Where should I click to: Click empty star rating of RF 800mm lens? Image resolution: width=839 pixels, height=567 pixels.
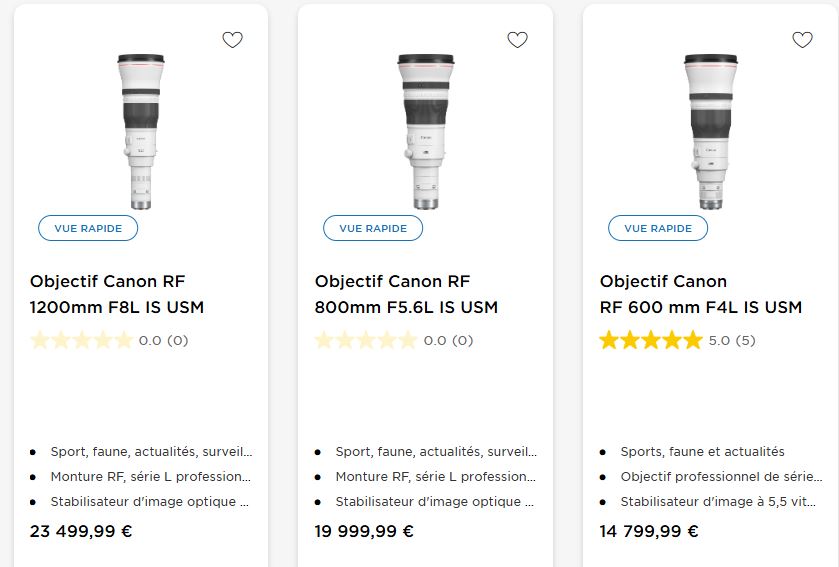(x=366, y=340)
